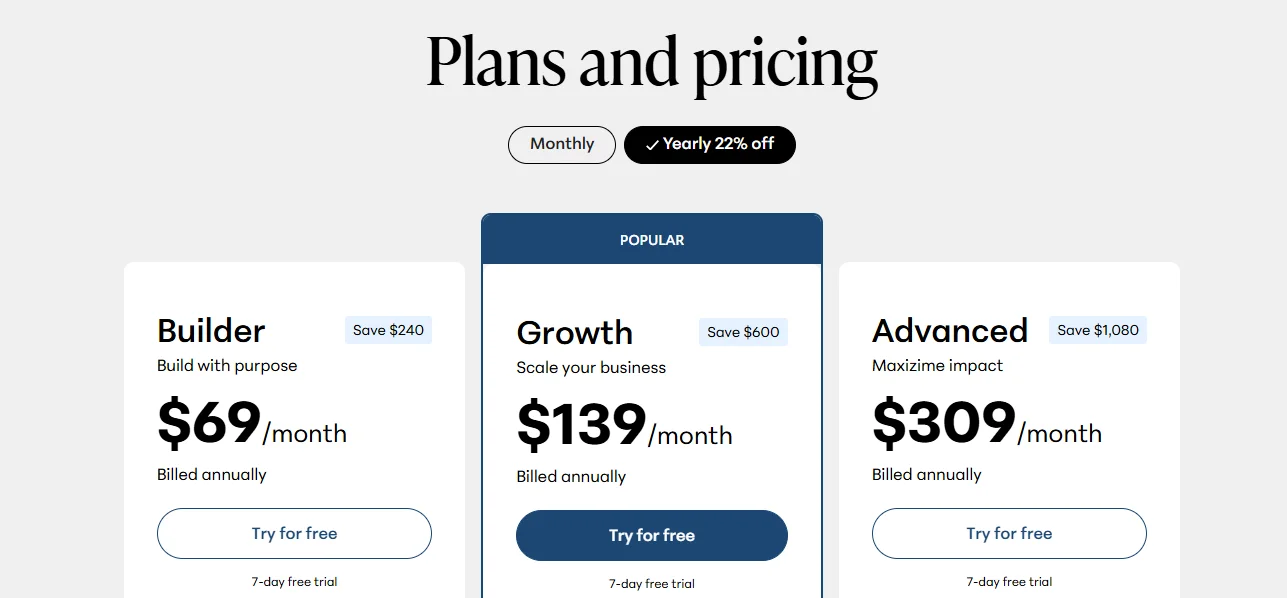Click Try for free under Growth
The width and height of the screenshot is (1287, 598).
(652, 535)
